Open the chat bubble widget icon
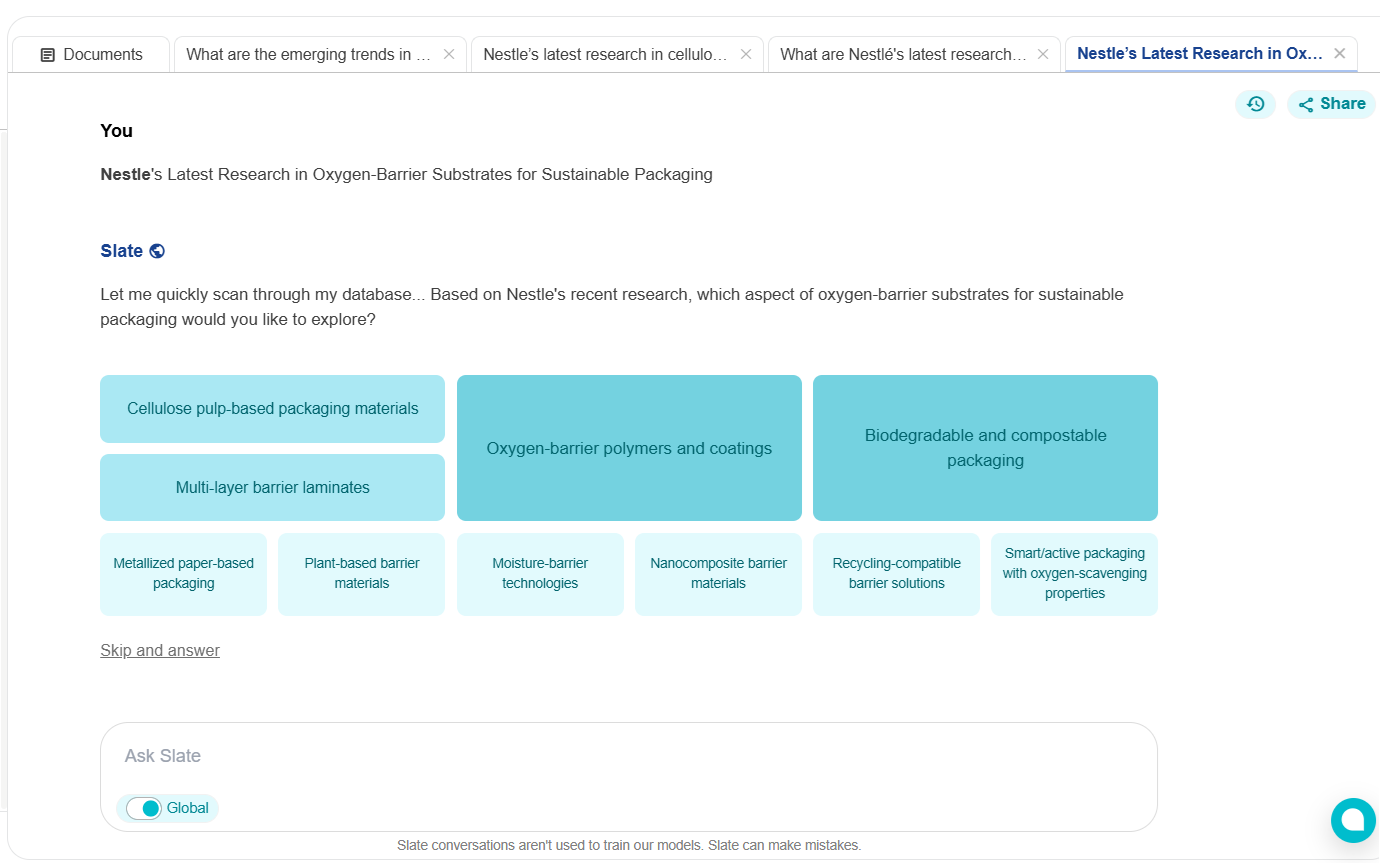This screenshot has width=1380, height=863. point(1352,820)
